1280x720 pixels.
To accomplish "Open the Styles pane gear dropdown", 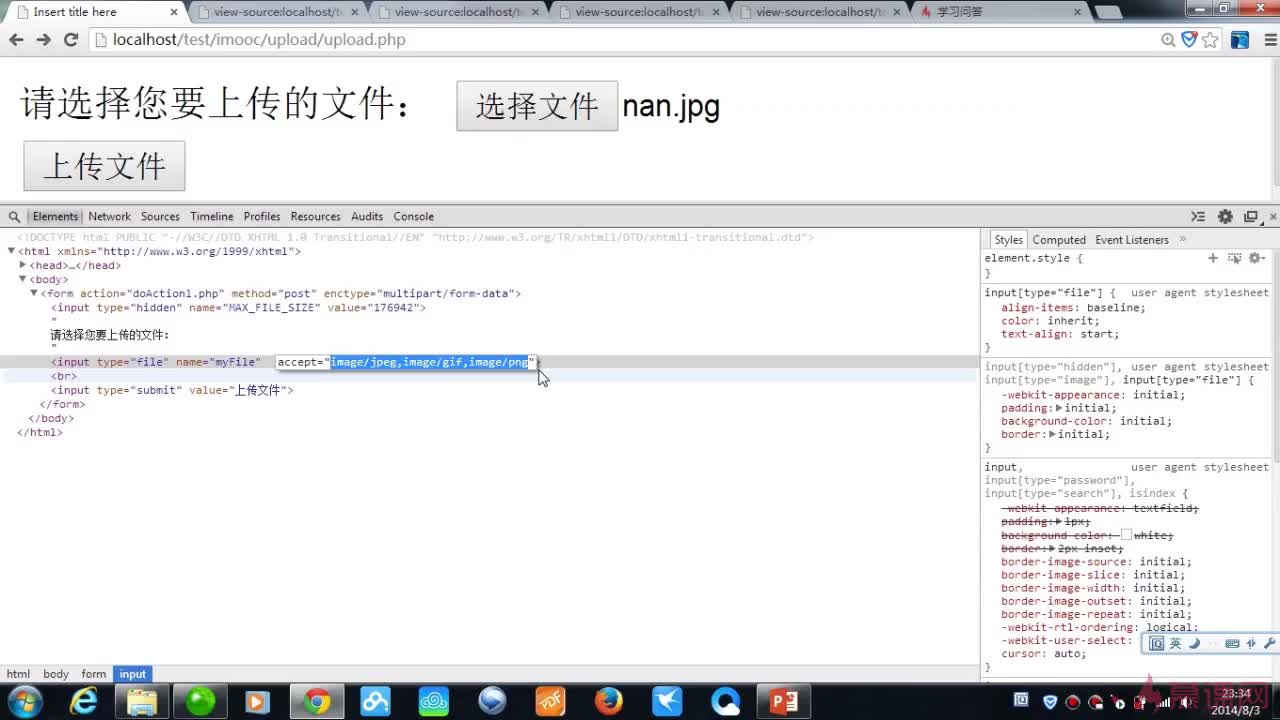I will 1256,258.
